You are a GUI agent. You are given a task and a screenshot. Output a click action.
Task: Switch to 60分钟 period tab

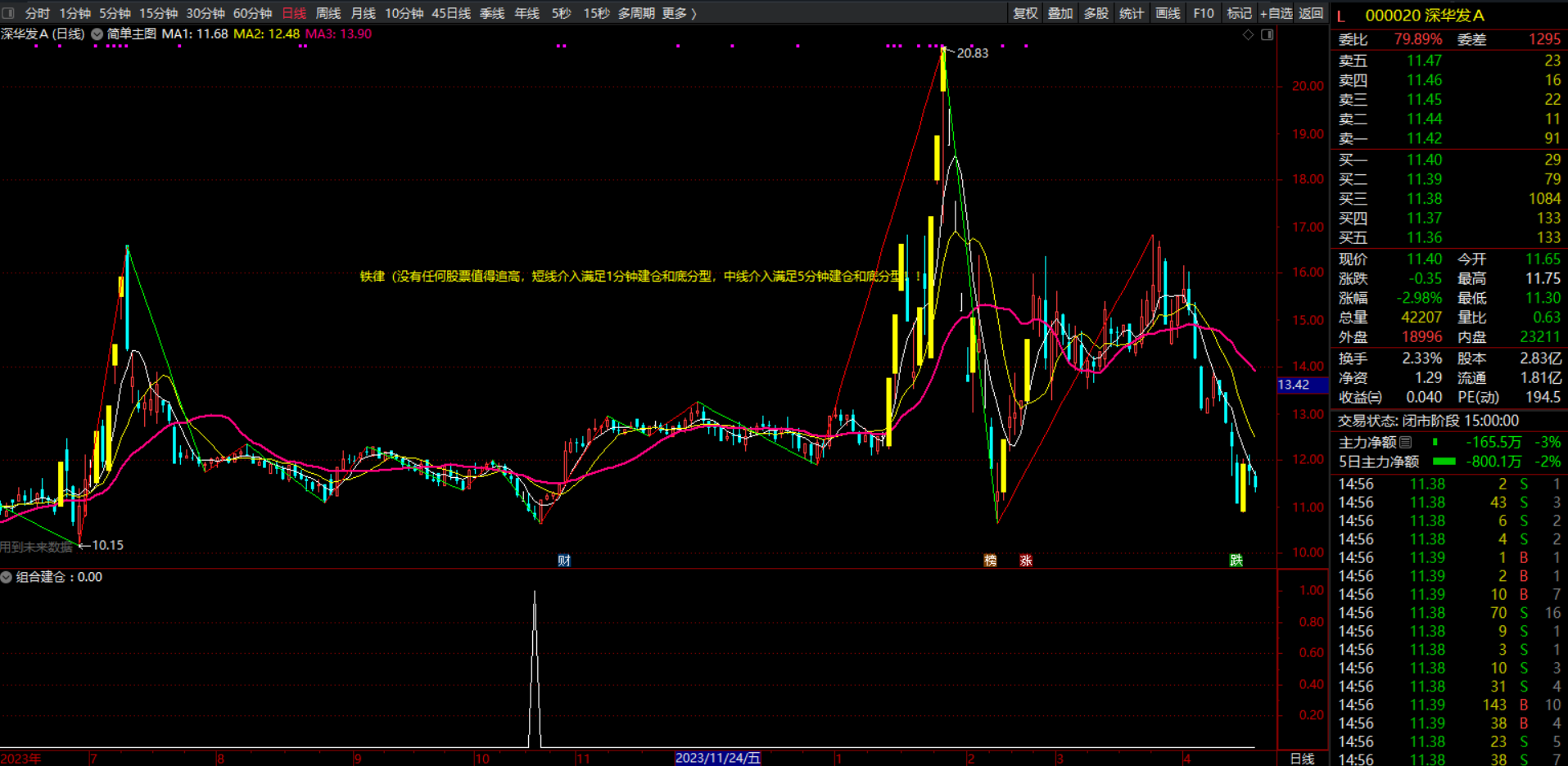[x=253, y=13]
